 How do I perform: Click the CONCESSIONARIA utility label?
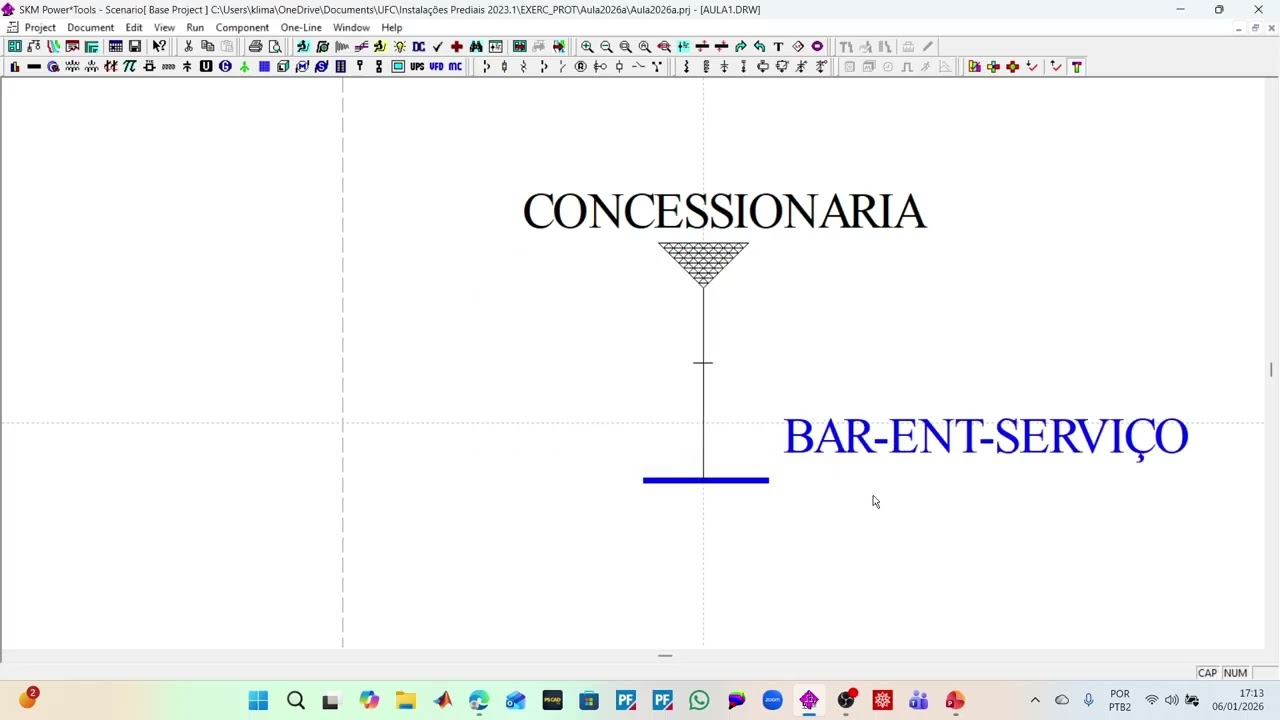(725, 212)
